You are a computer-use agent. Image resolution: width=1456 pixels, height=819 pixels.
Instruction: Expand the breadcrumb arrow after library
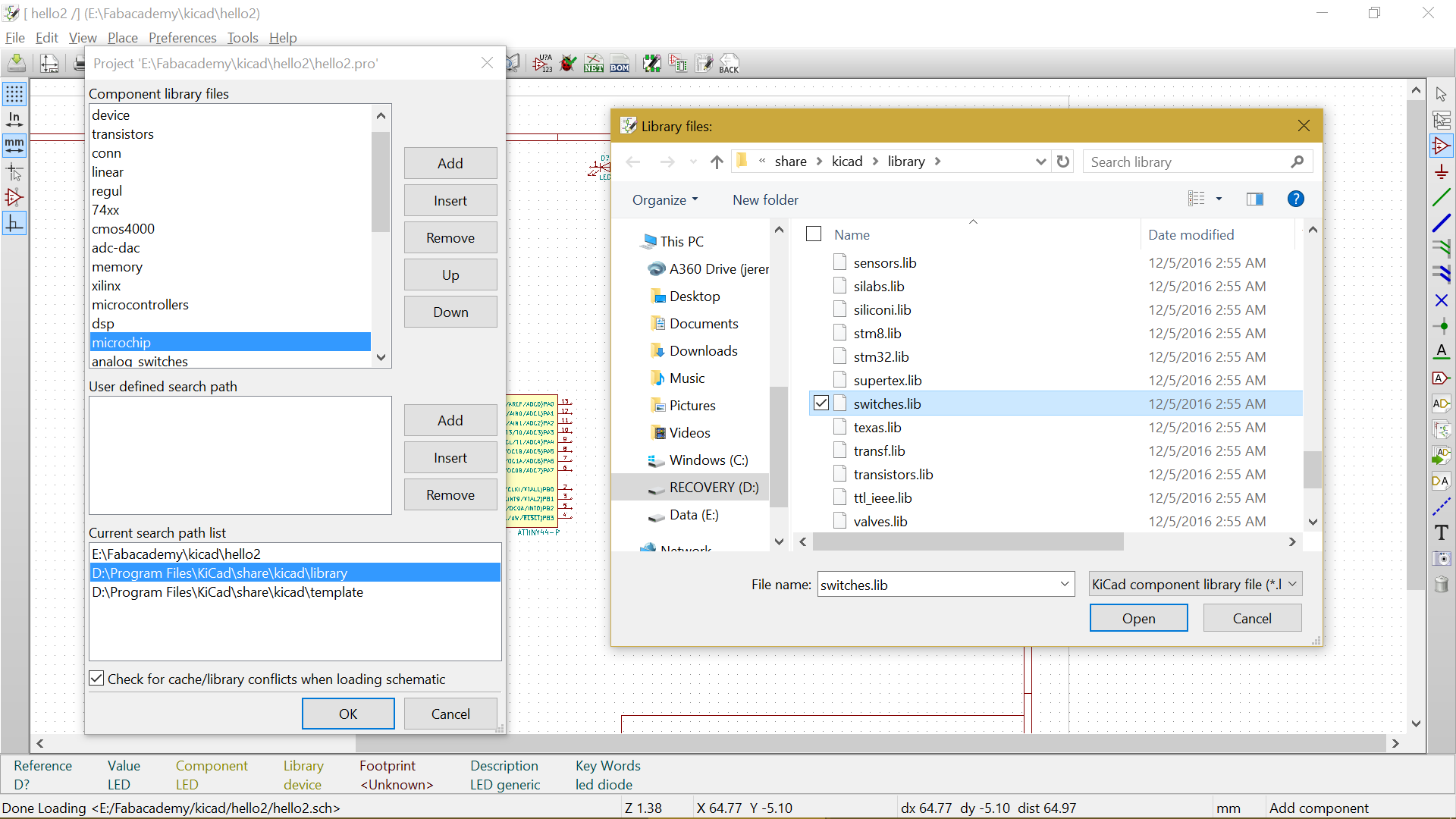coord(937,162)
